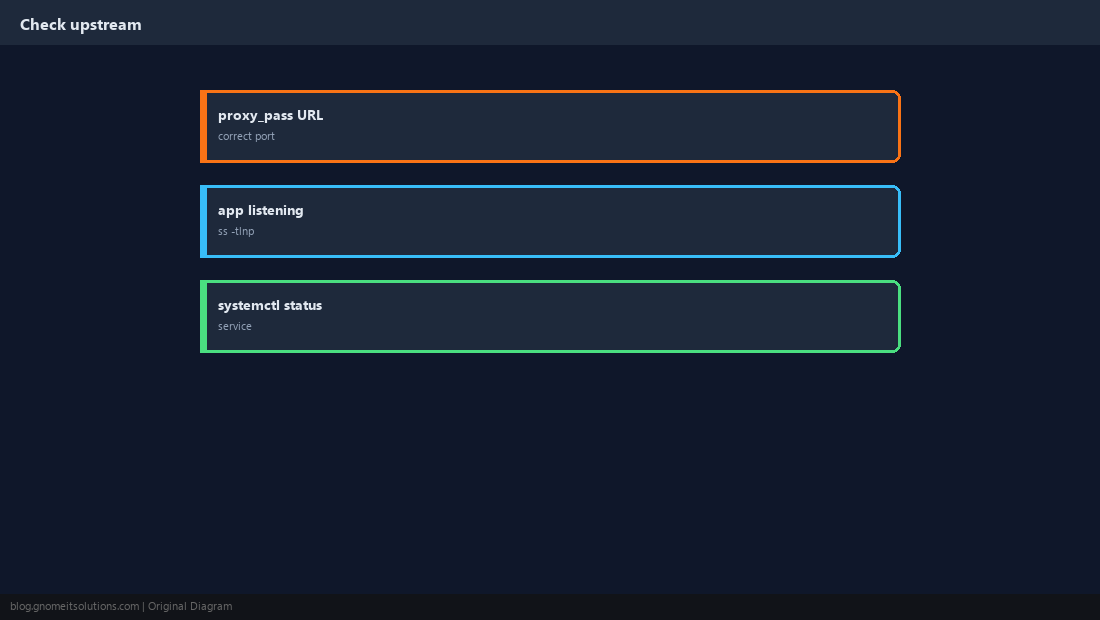Click the 'systemctl status' heading text
The height and width of the screenshot is (620, 1100).
(269, 305)
